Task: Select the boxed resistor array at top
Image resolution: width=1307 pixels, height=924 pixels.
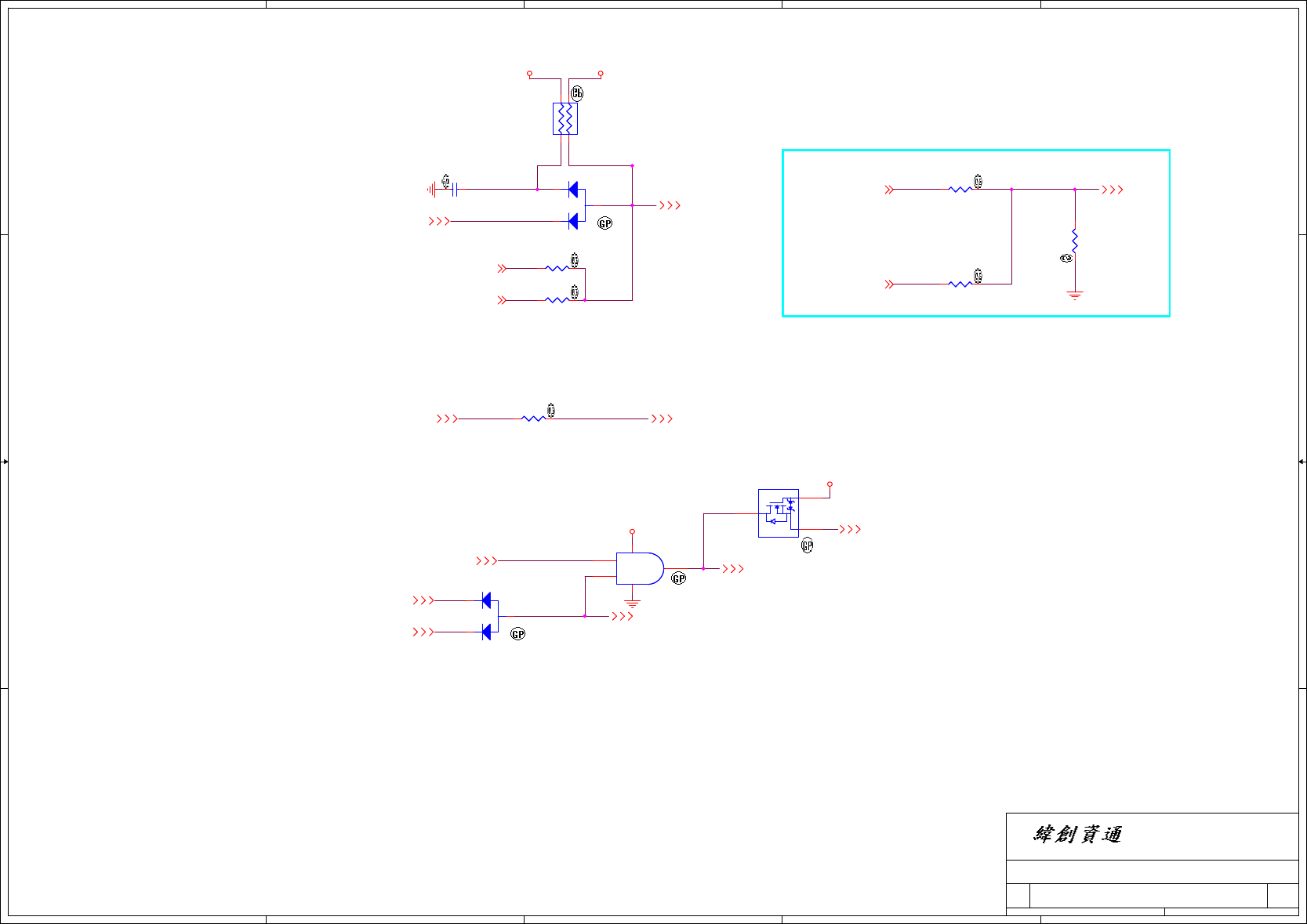Action: point(565,118)
